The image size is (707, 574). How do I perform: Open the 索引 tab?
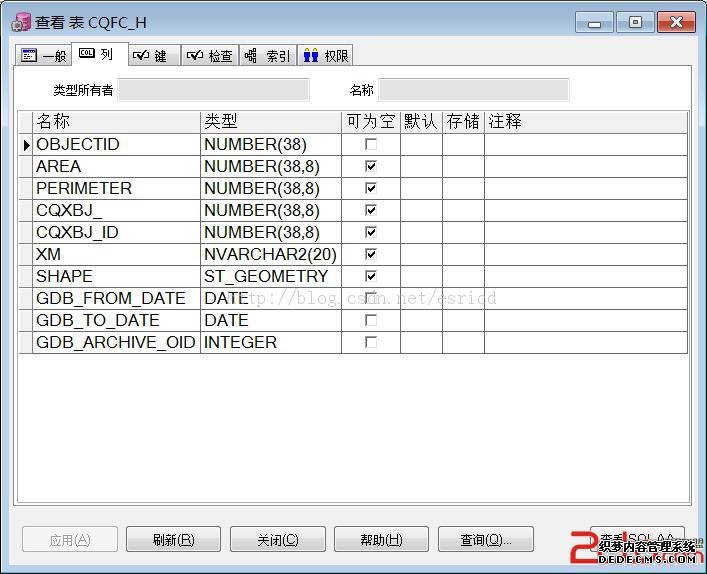[x=268, y=56]
